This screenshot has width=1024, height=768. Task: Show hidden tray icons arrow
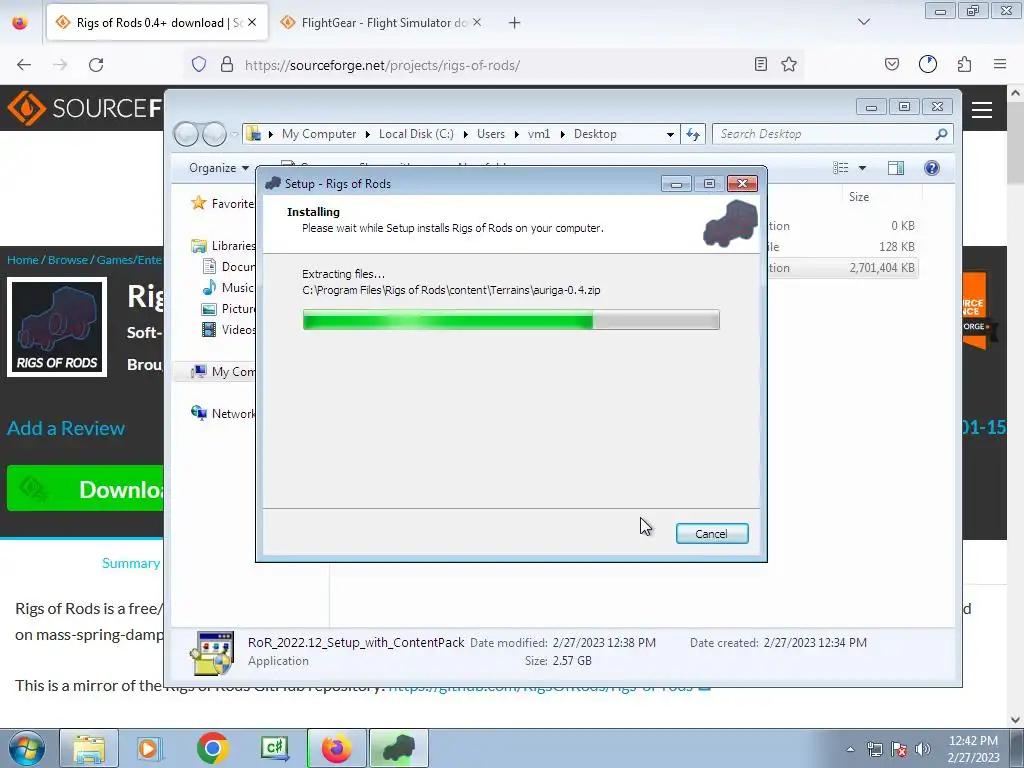pos(850,749)
